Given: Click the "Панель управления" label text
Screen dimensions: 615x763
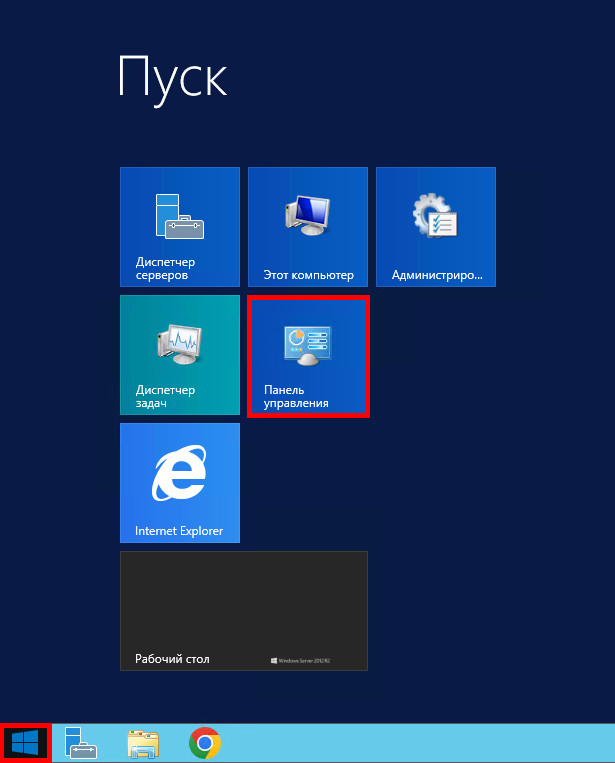Looking at the screenshot, I should pyautogui.click(x=296, y=397).
